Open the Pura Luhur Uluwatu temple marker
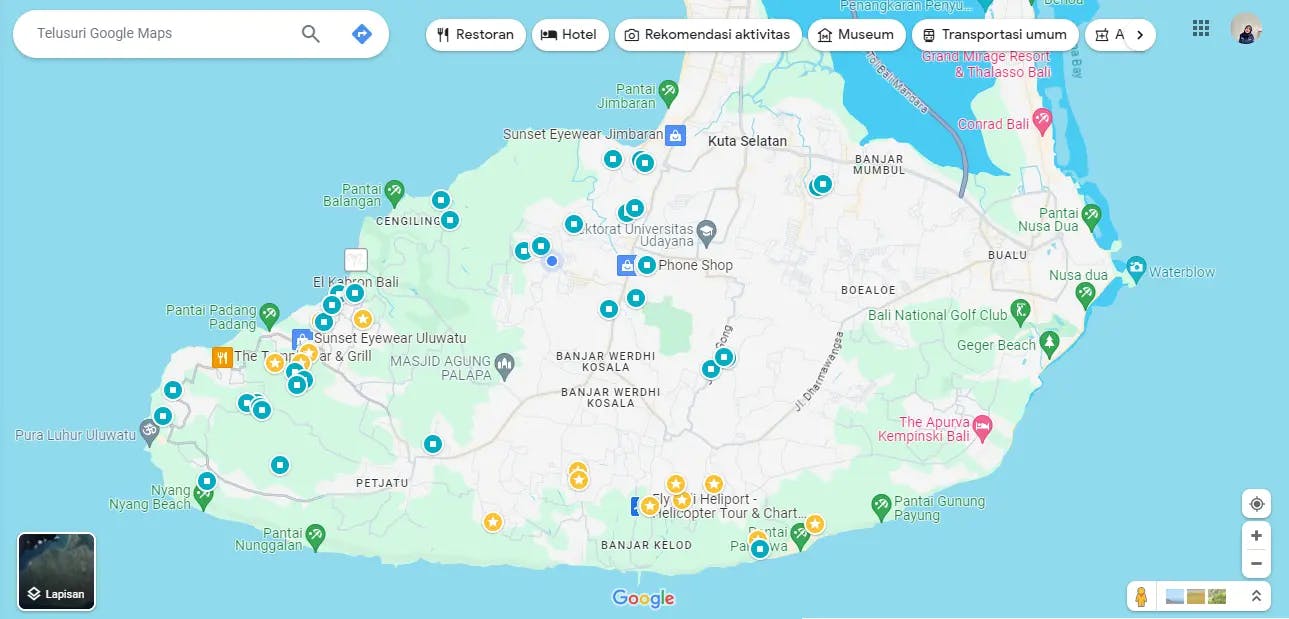Image resolution: width=1289 pixels, height=619 pixels. [x=149, y=431]
